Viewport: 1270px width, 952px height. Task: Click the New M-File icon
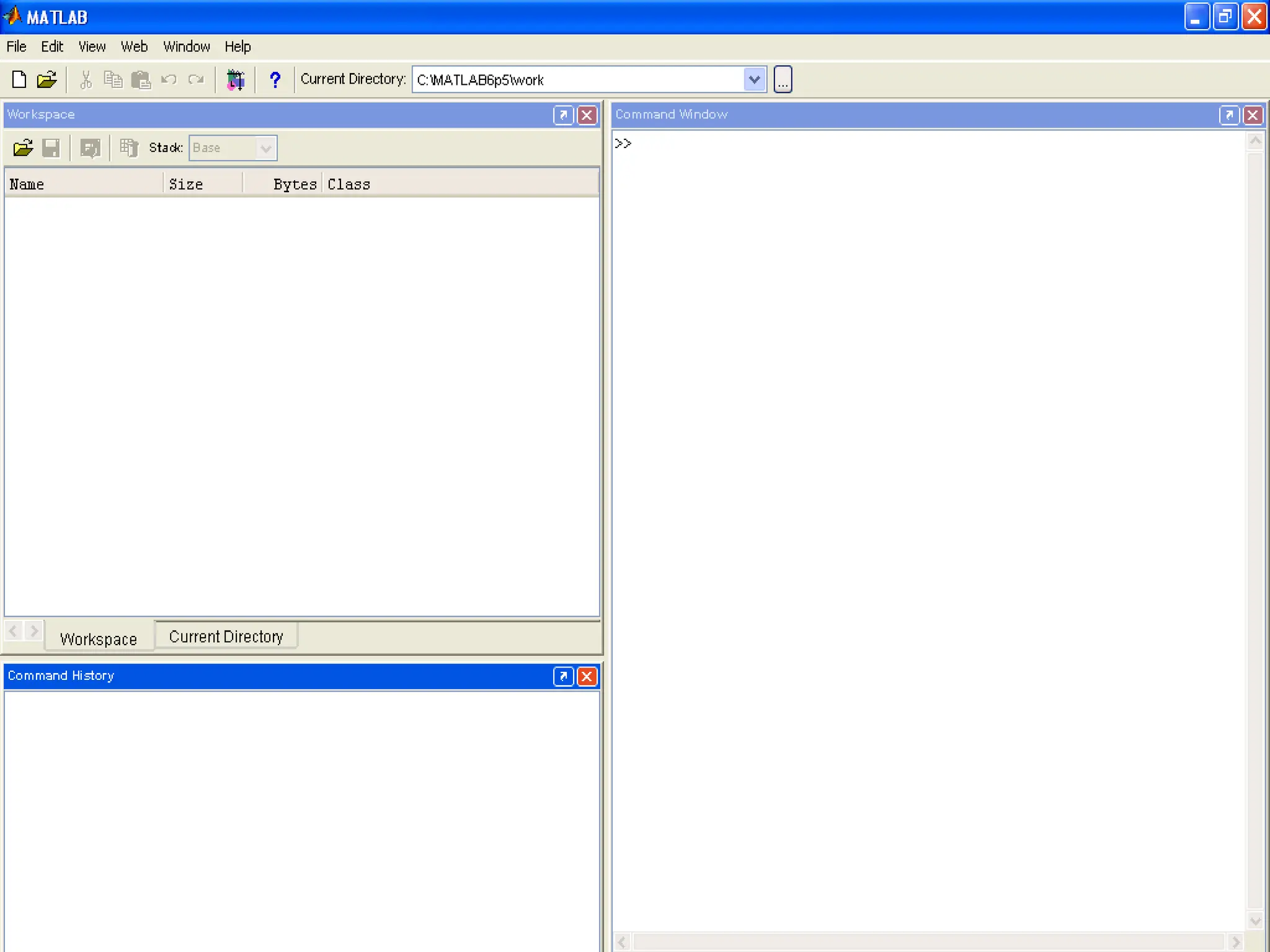pos(19,80)
